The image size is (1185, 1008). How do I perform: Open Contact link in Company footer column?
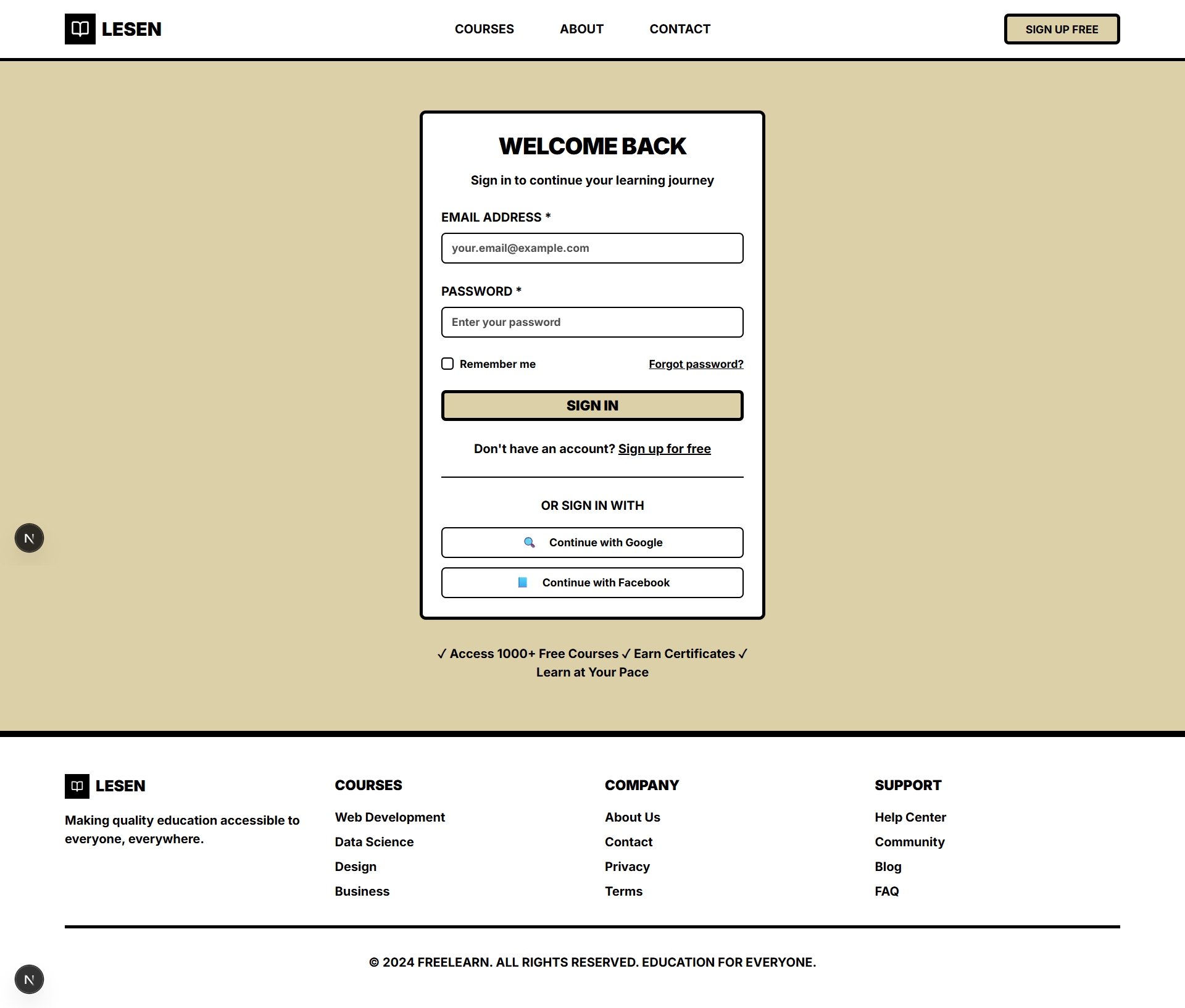628,842
